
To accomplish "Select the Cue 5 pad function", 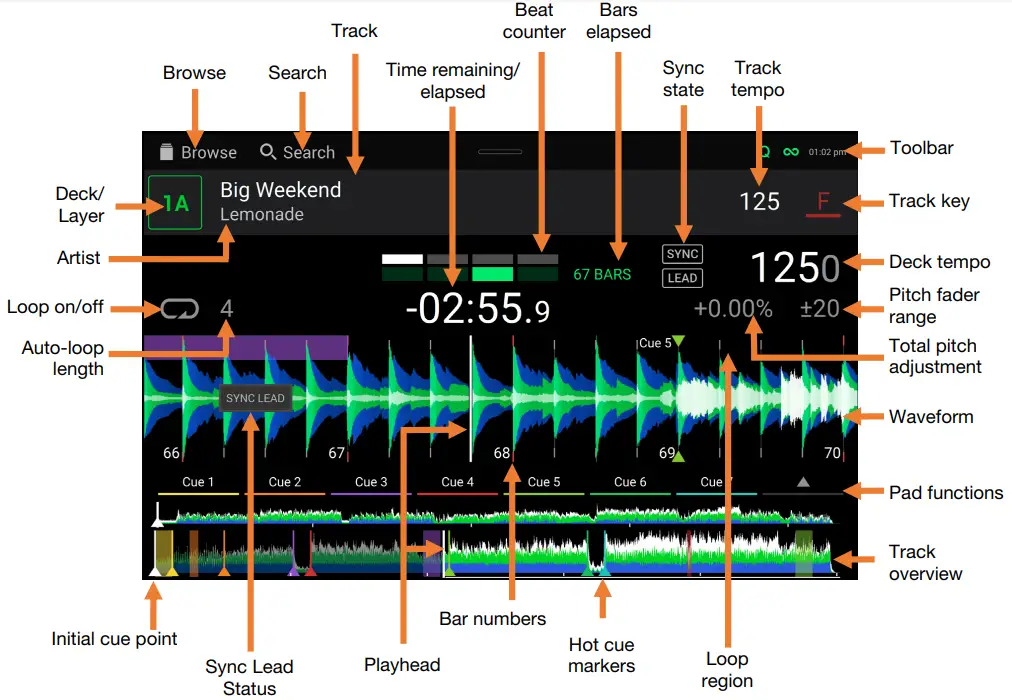I will pyautogui.click(x=544, y=483).
